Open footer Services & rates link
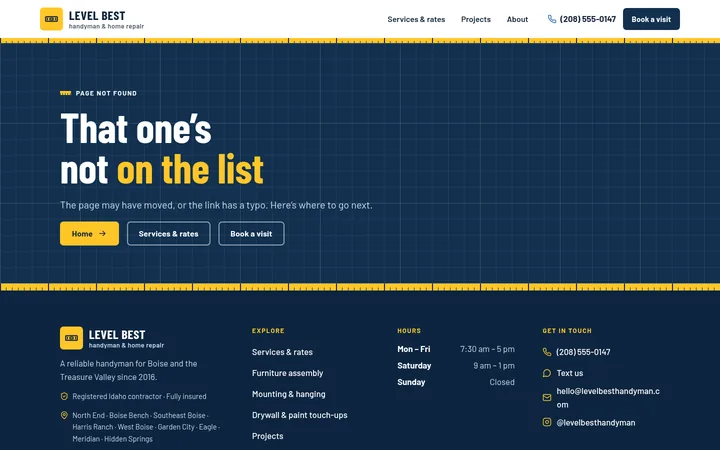The height and width of the screenshot is (450, 720). 282,352
